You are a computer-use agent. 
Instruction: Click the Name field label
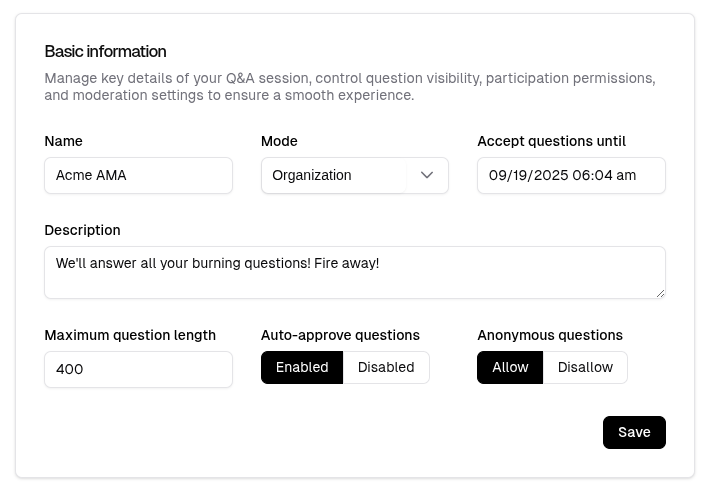click(x=63, y=141)
